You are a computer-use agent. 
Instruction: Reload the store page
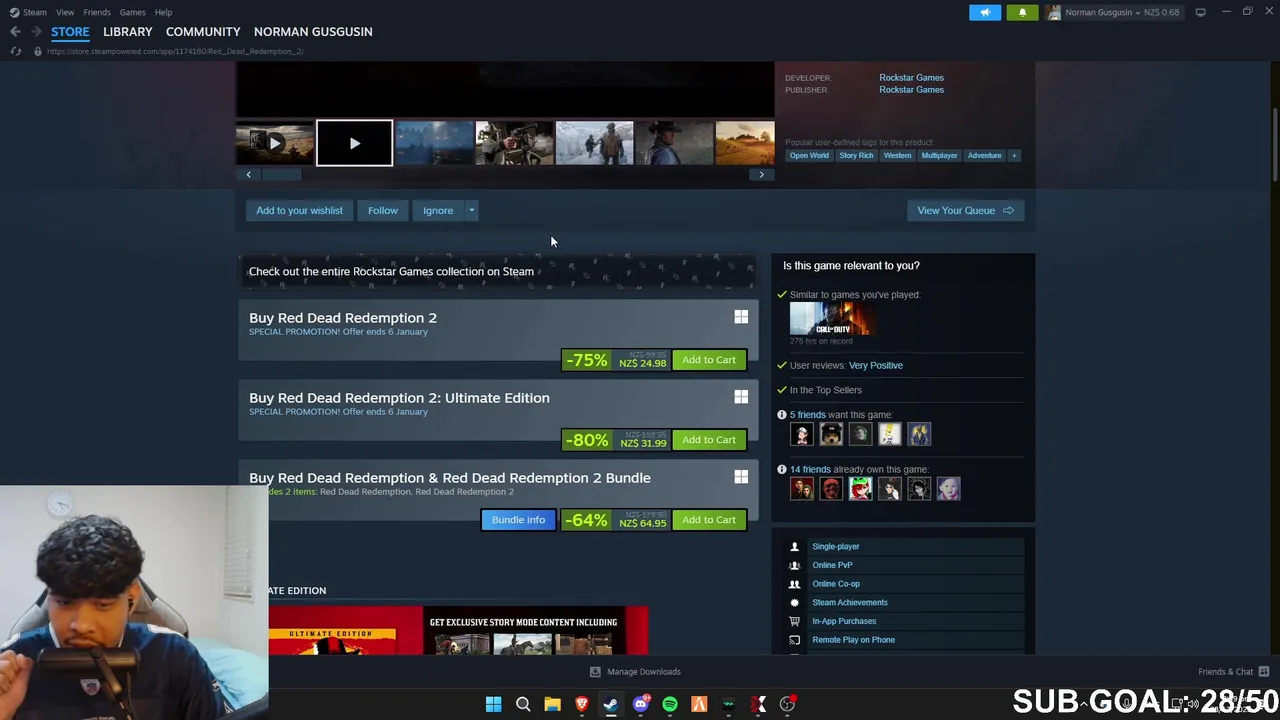[x=15, y=51]
